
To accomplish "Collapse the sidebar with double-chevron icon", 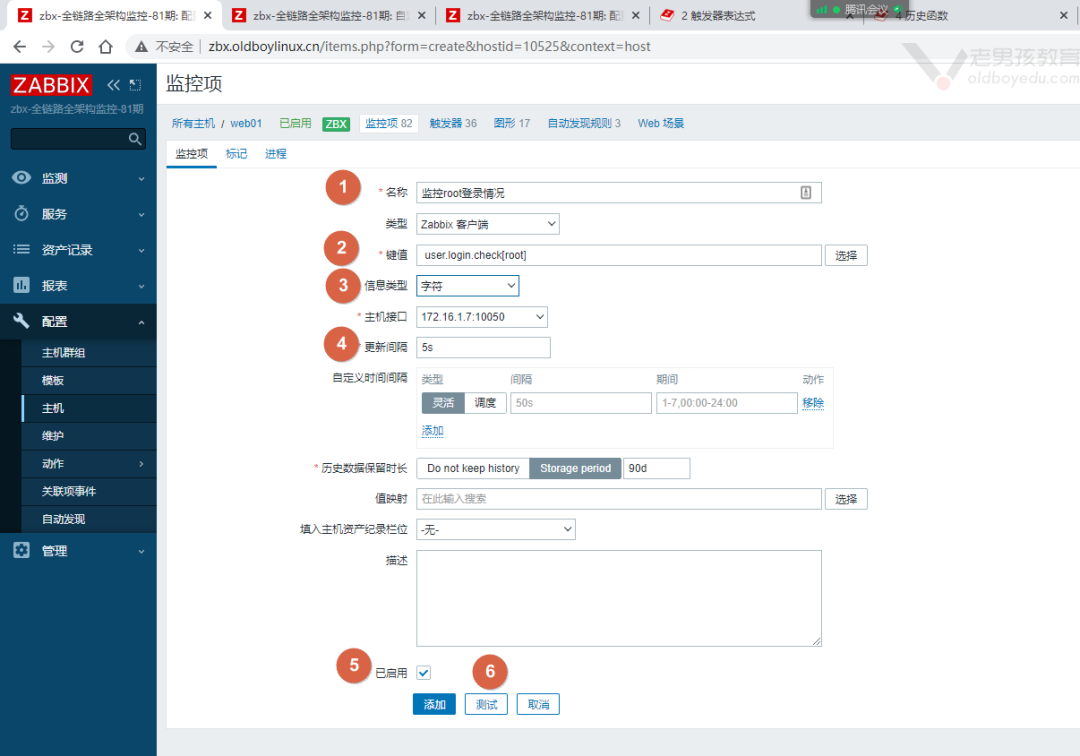I will [113, 85].
